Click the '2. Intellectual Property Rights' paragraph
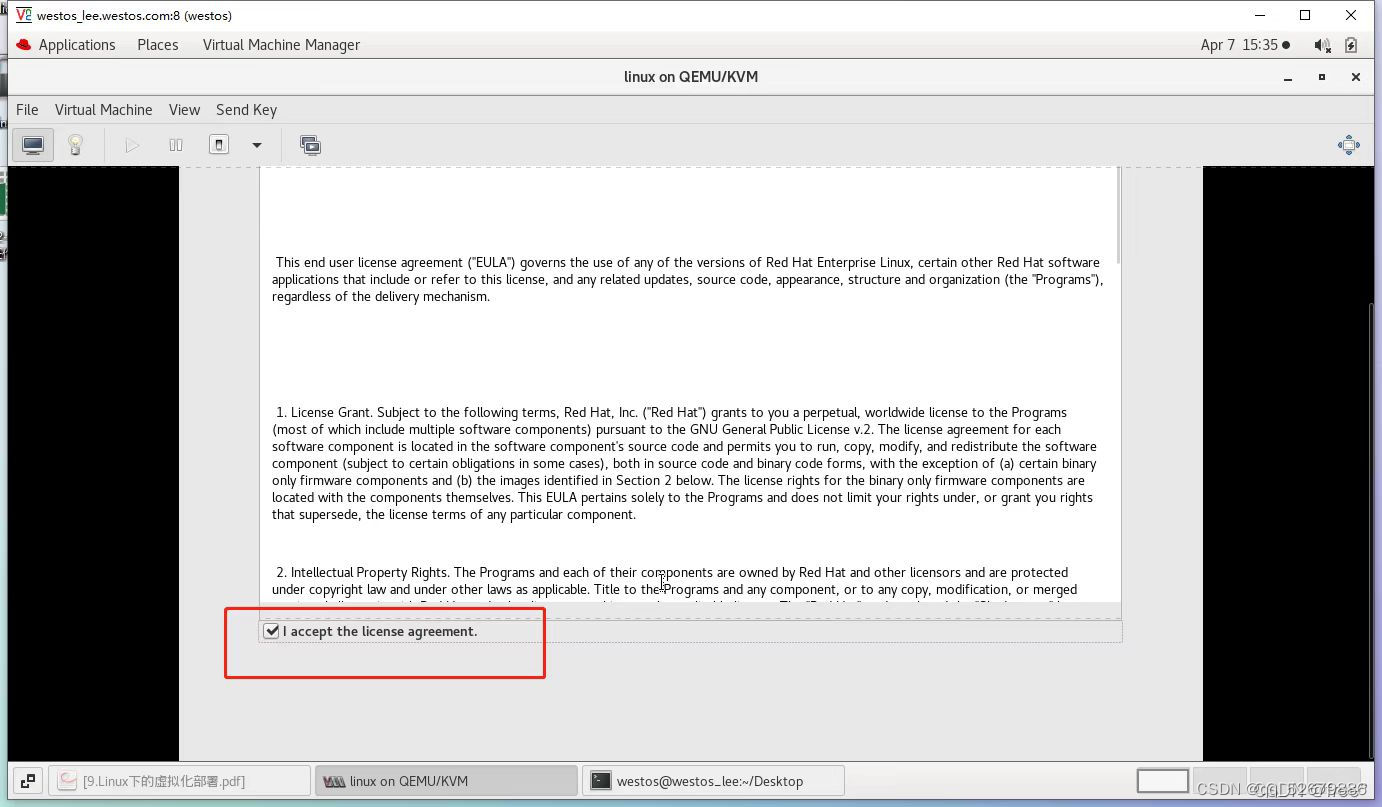The width and height of the screenshot is (1382, 807). point(674,581)
